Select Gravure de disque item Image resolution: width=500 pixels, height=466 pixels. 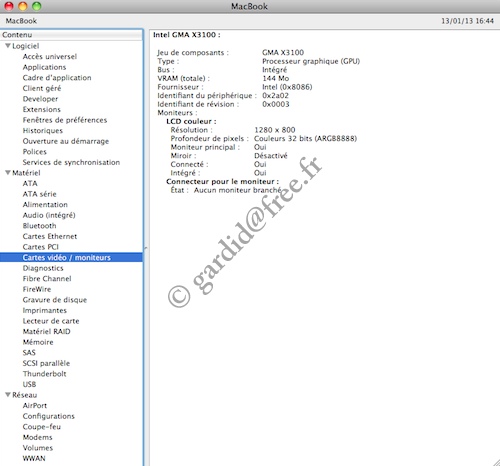pyautogui.click(x=55, y=300)
